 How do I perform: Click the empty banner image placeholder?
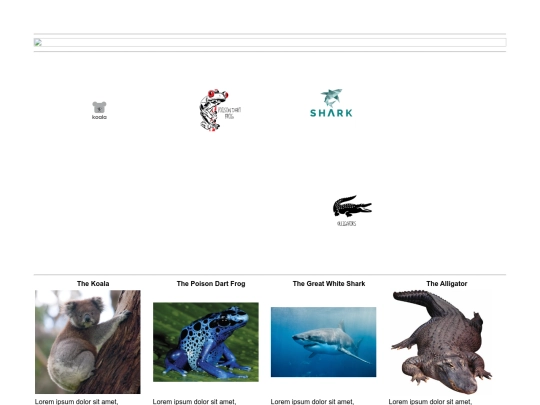click(270, 42)
